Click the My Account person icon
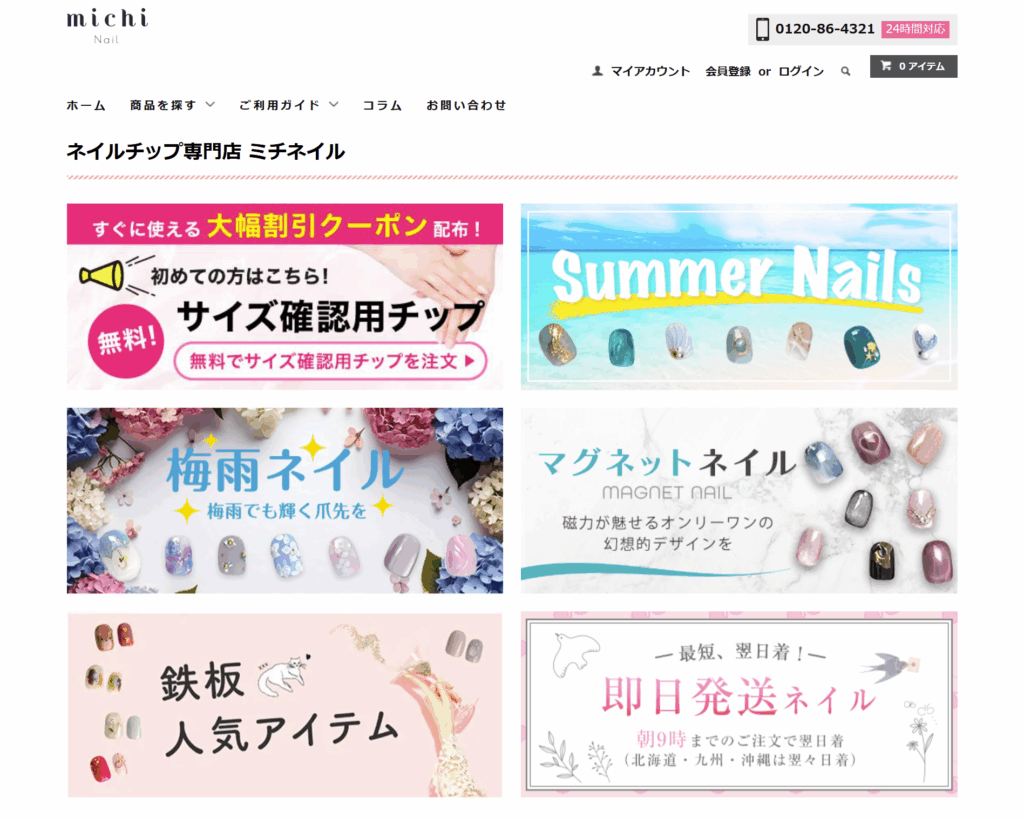Screen dimensions: 1024x818 click(x=597, y=71)
